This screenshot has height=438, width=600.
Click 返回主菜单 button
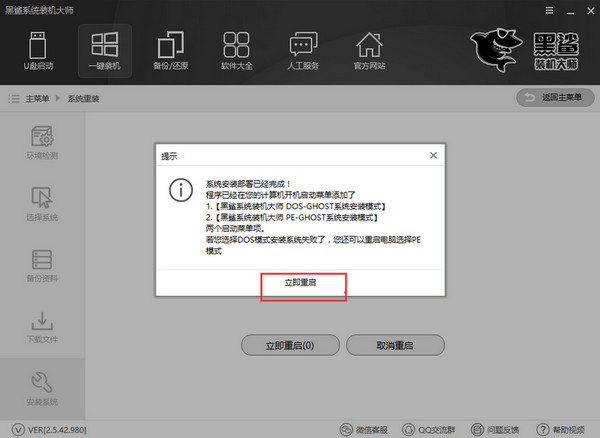[x=555, y=98]
